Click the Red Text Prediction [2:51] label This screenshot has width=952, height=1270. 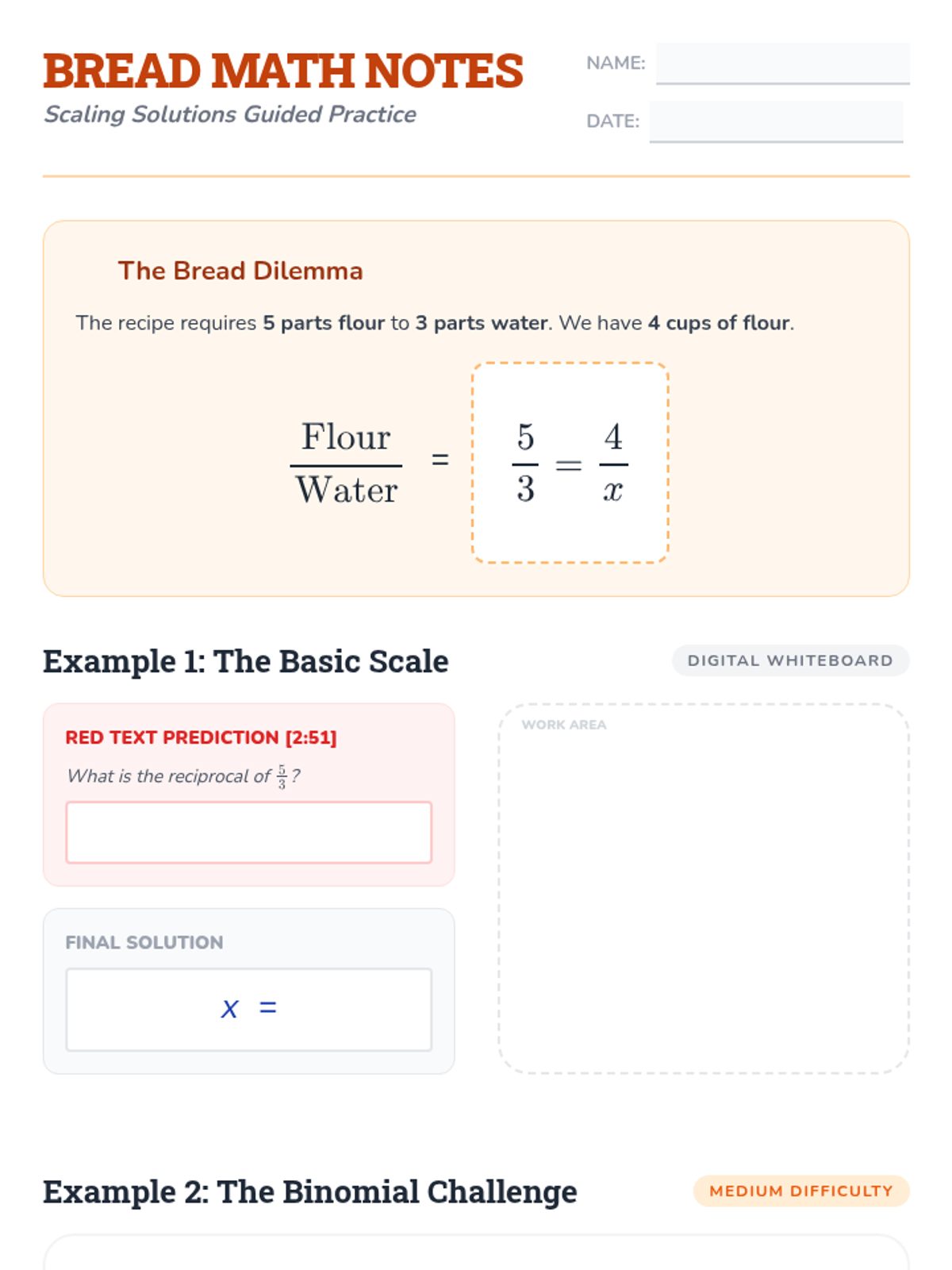[x=201, y=737]
